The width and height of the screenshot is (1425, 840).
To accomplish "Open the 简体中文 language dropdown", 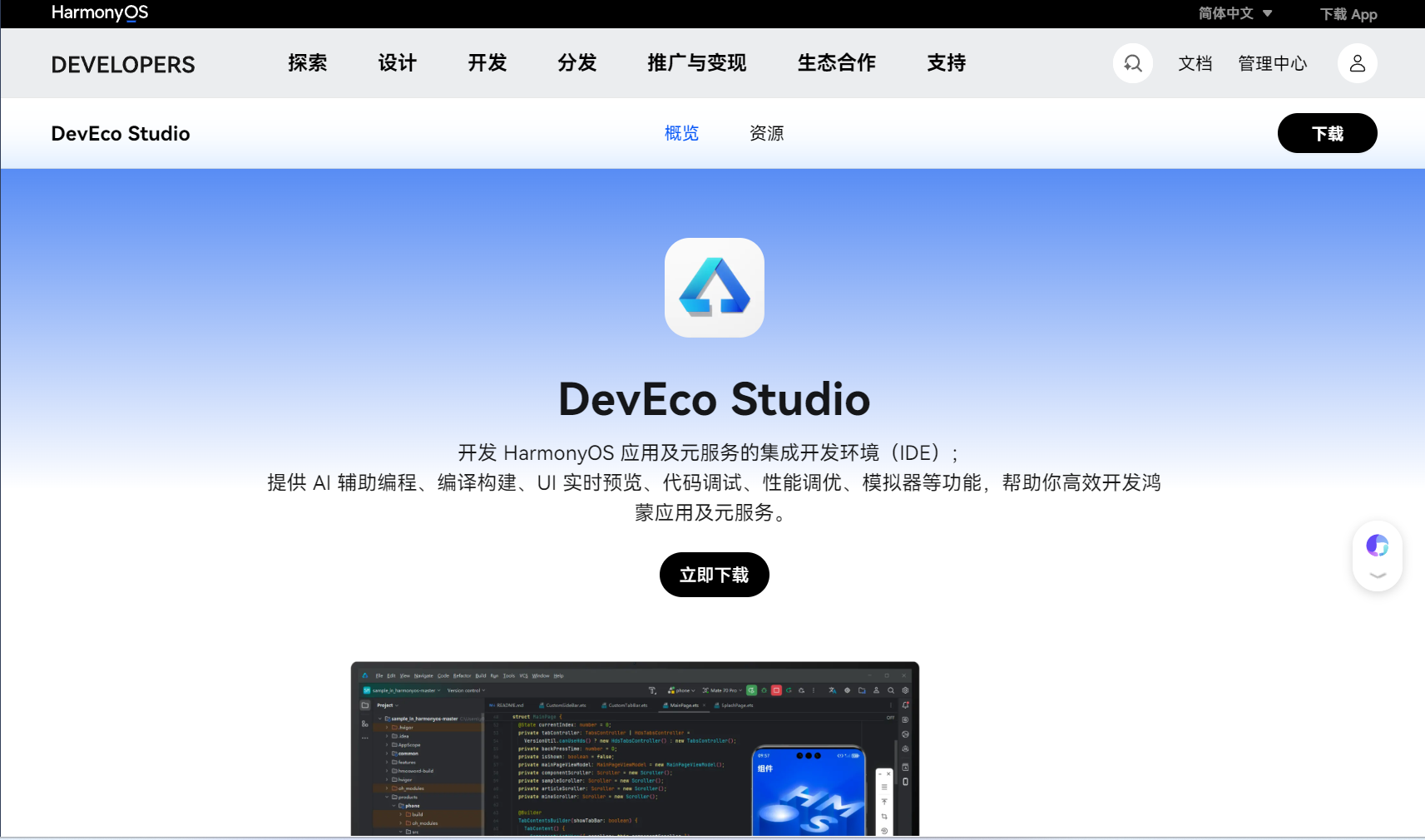I will tap(1235, 13).
